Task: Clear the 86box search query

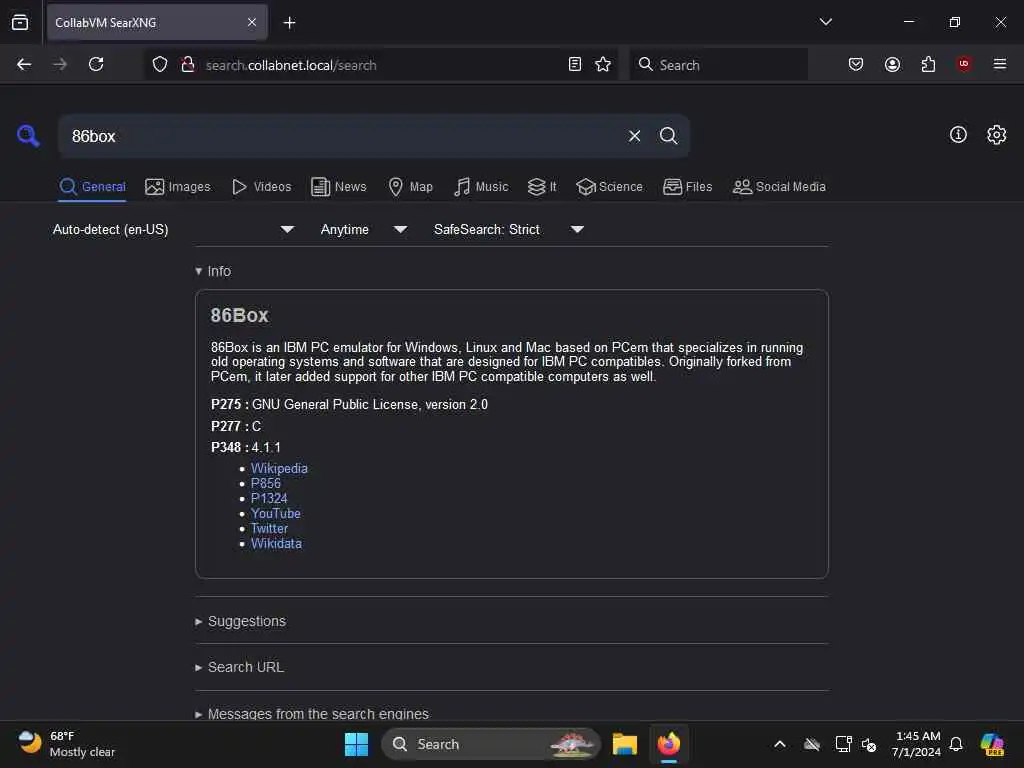Action: click(x=634, y=136)
